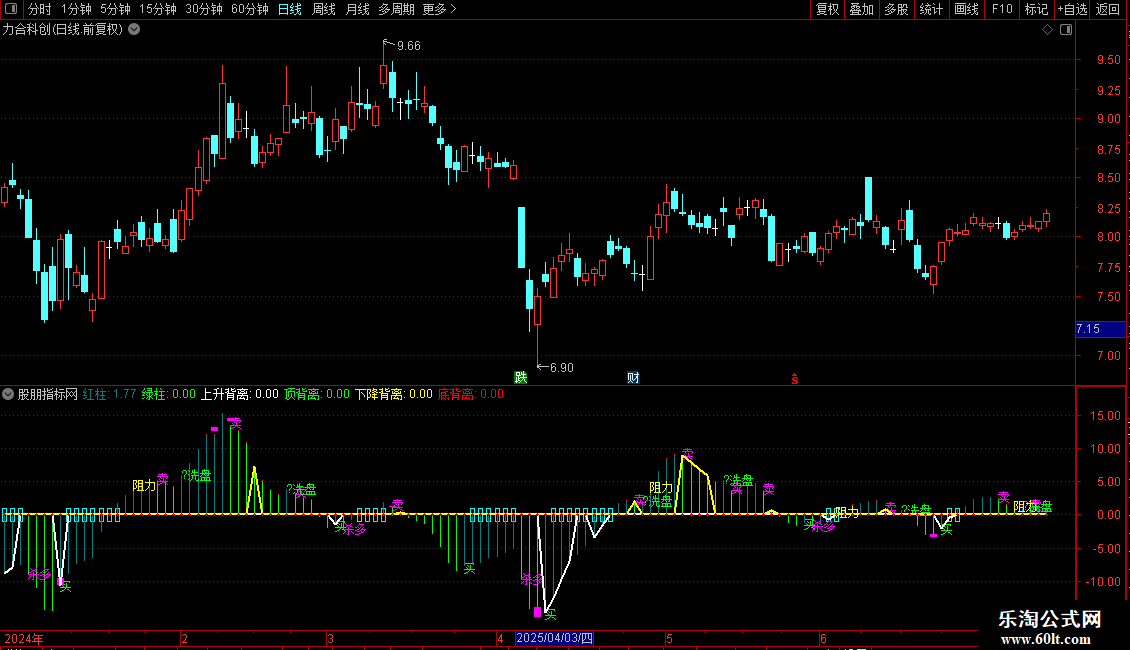Click the 7.15 current price tag
Image resolution: width=1130 pixels, height=650 pixels.
tap(1100, 329)
